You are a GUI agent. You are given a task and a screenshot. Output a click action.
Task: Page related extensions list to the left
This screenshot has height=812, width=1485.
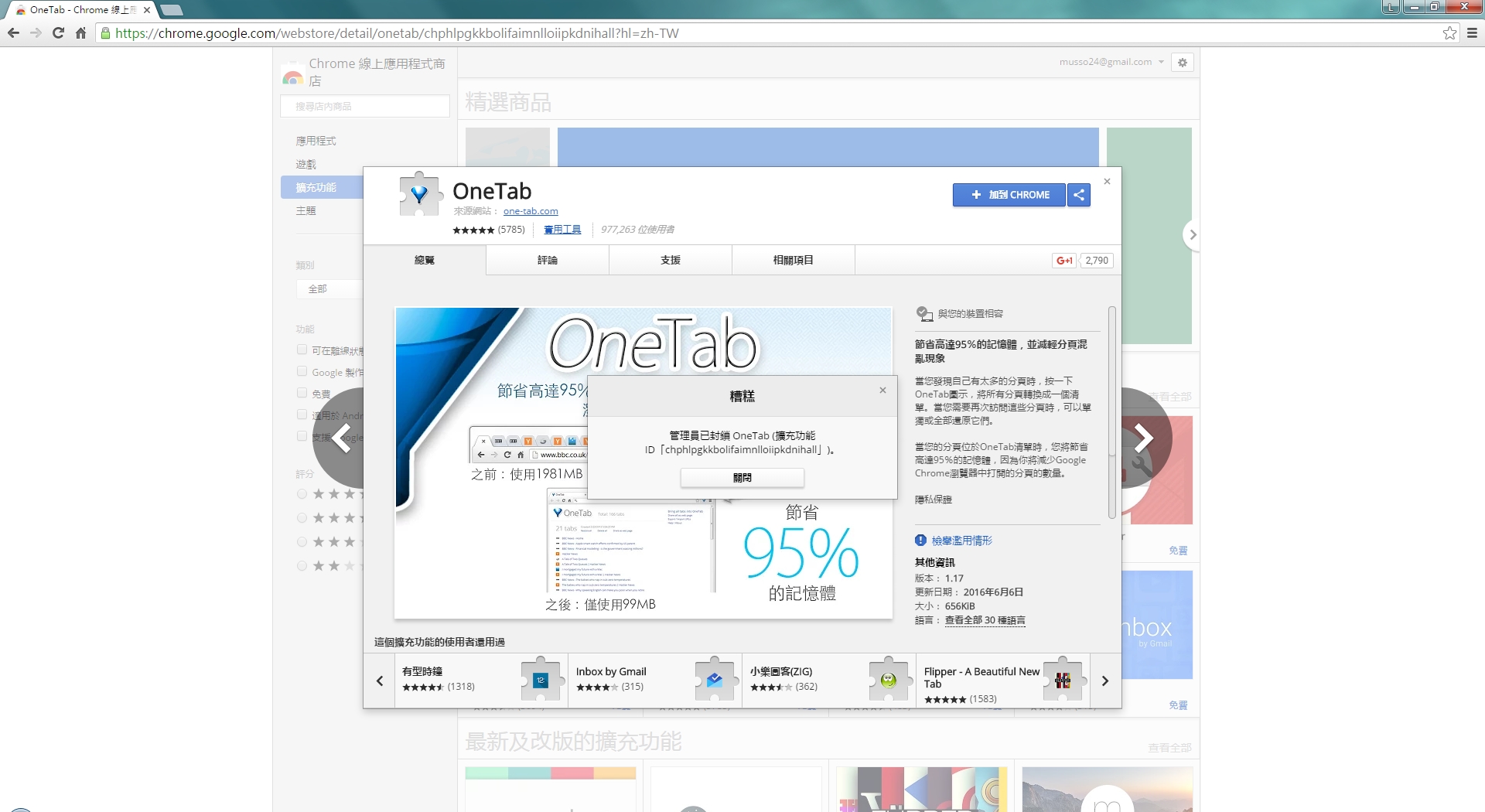pos(380,681)
